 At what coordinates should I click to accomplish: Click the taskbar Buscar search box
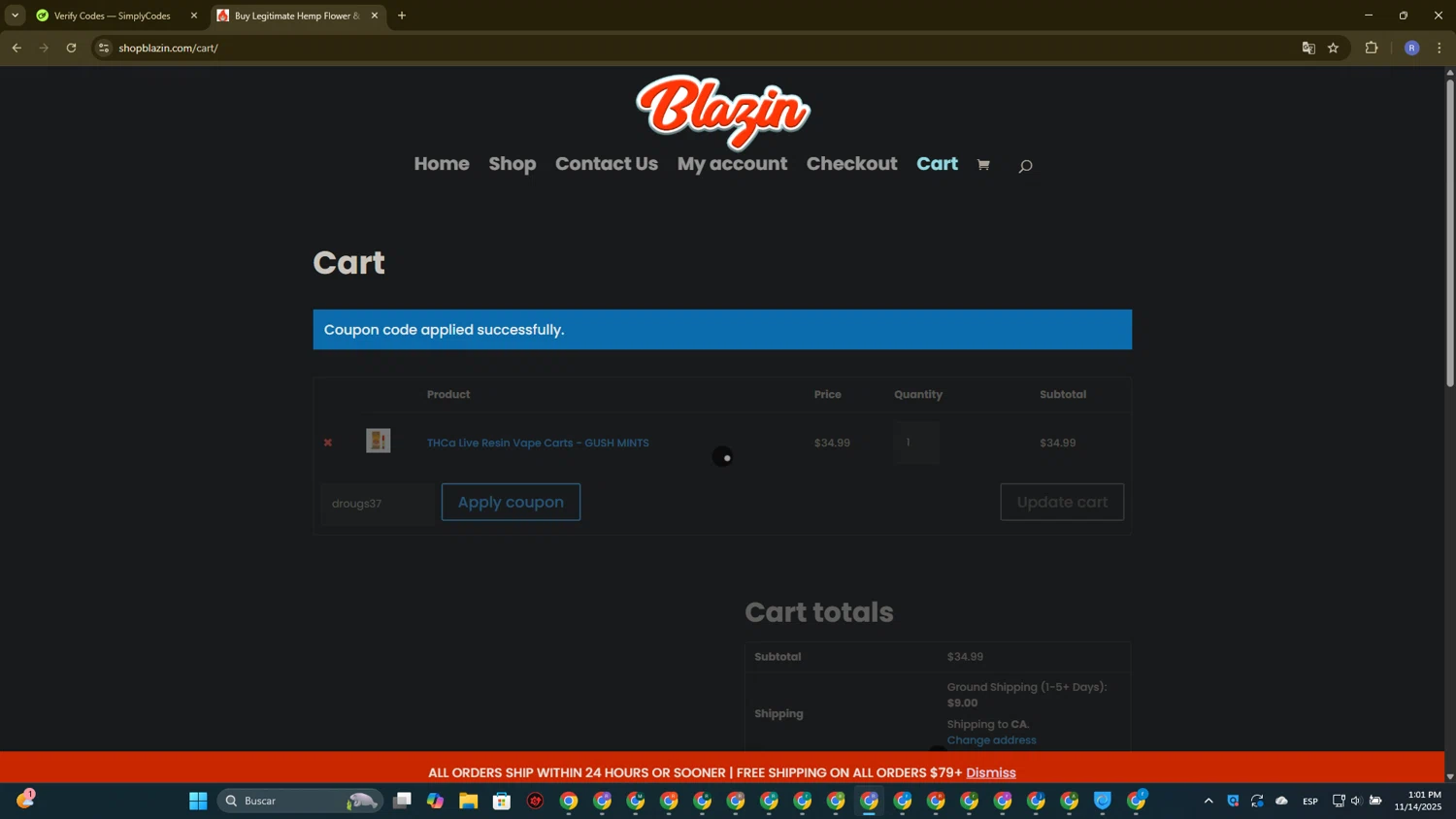[x=299, y=801]
